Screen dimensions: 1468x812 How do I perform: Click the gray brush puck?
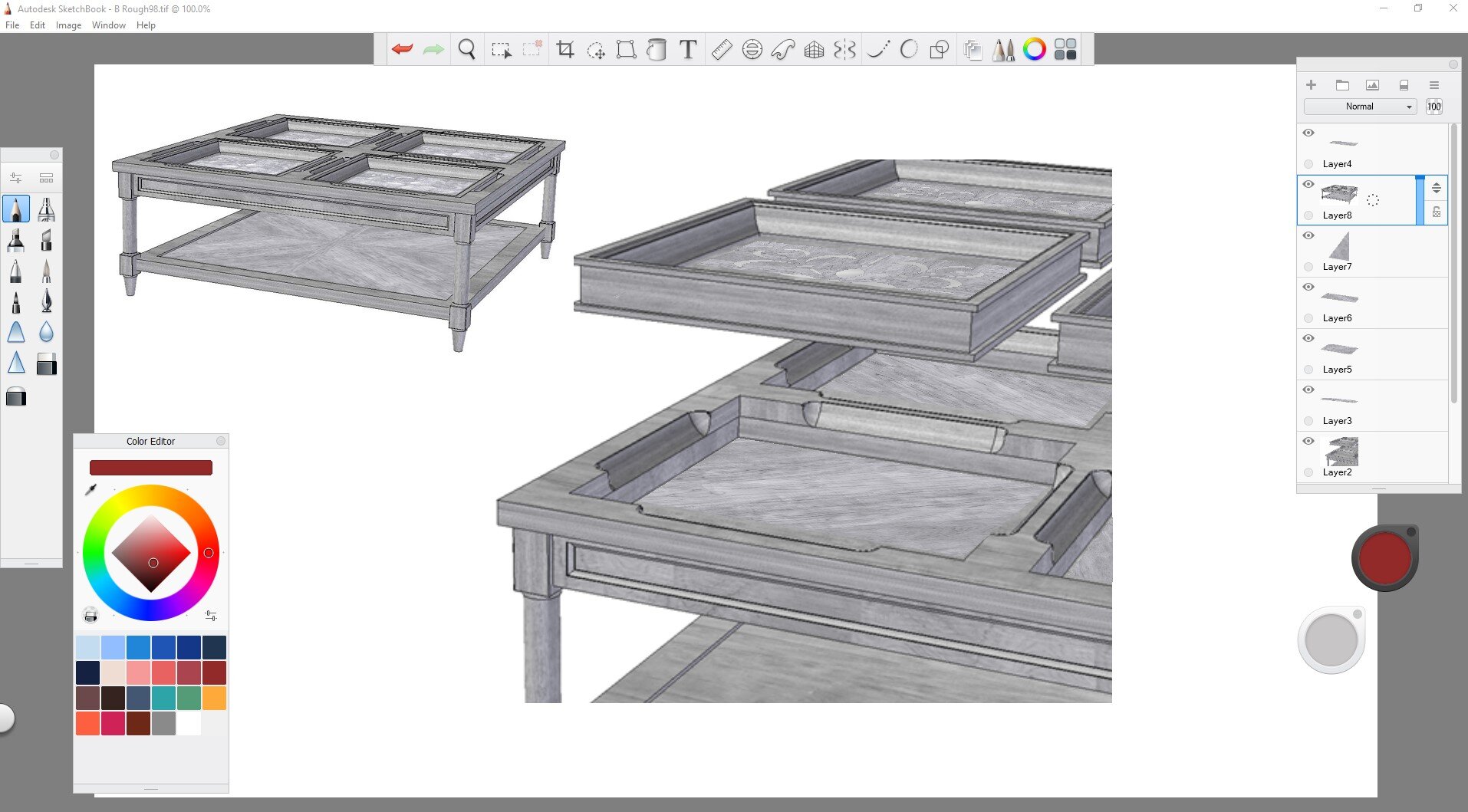[x=1331, y=640]
